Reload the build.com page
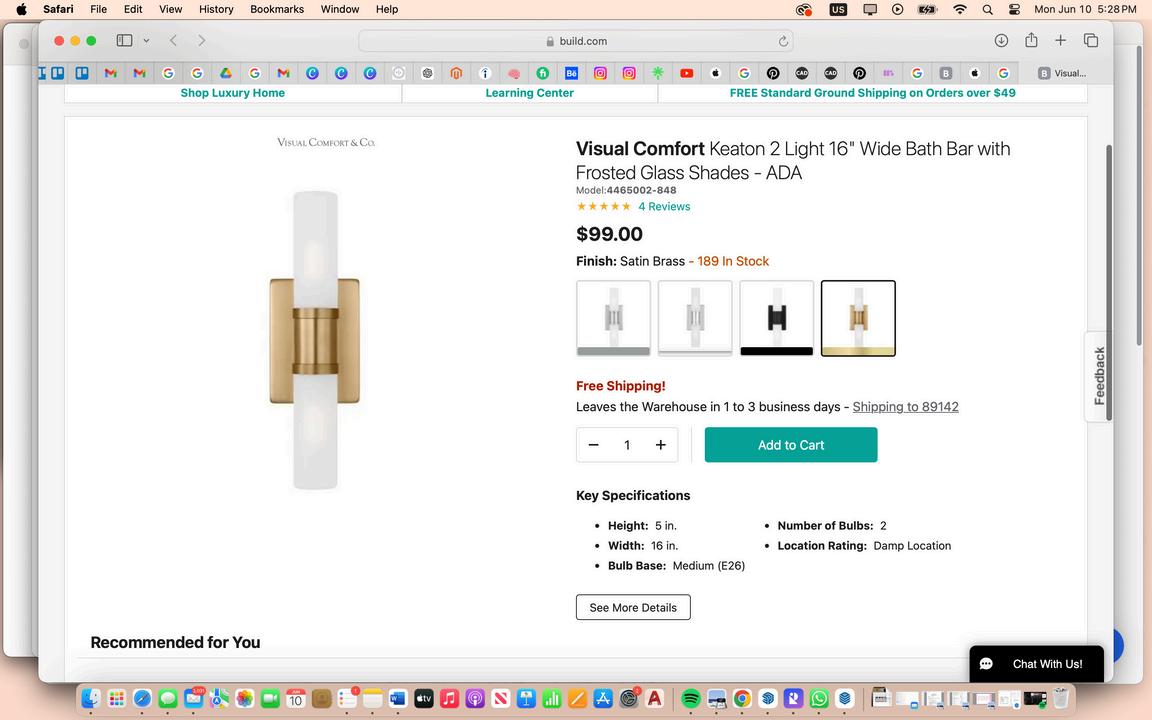This screenshot has height=720, width=1152. coord(784,41)
